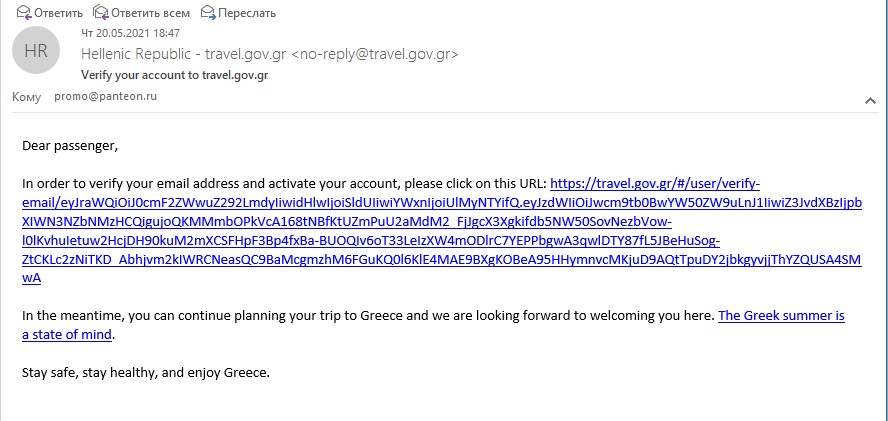Click the Reply All (Ответить всем) envelope icon
Image resolution: width=888 pixels, height=421 pixels.
[100, 13]
